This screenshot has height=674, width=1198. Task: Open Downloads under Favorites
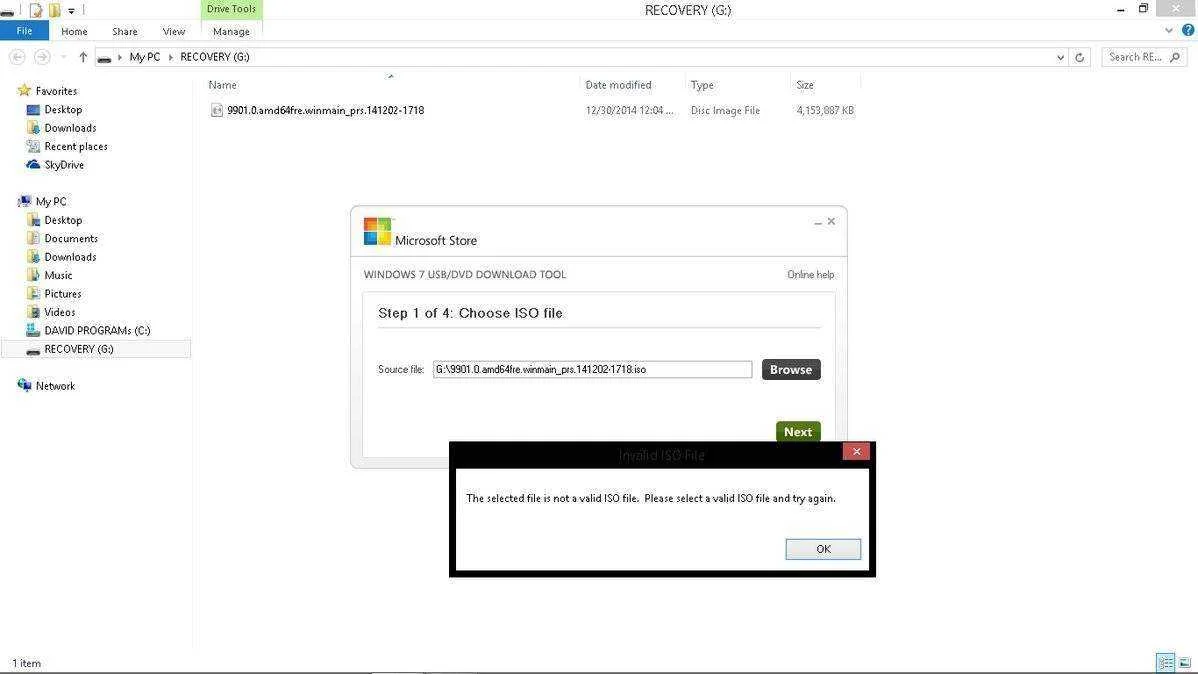70,128
